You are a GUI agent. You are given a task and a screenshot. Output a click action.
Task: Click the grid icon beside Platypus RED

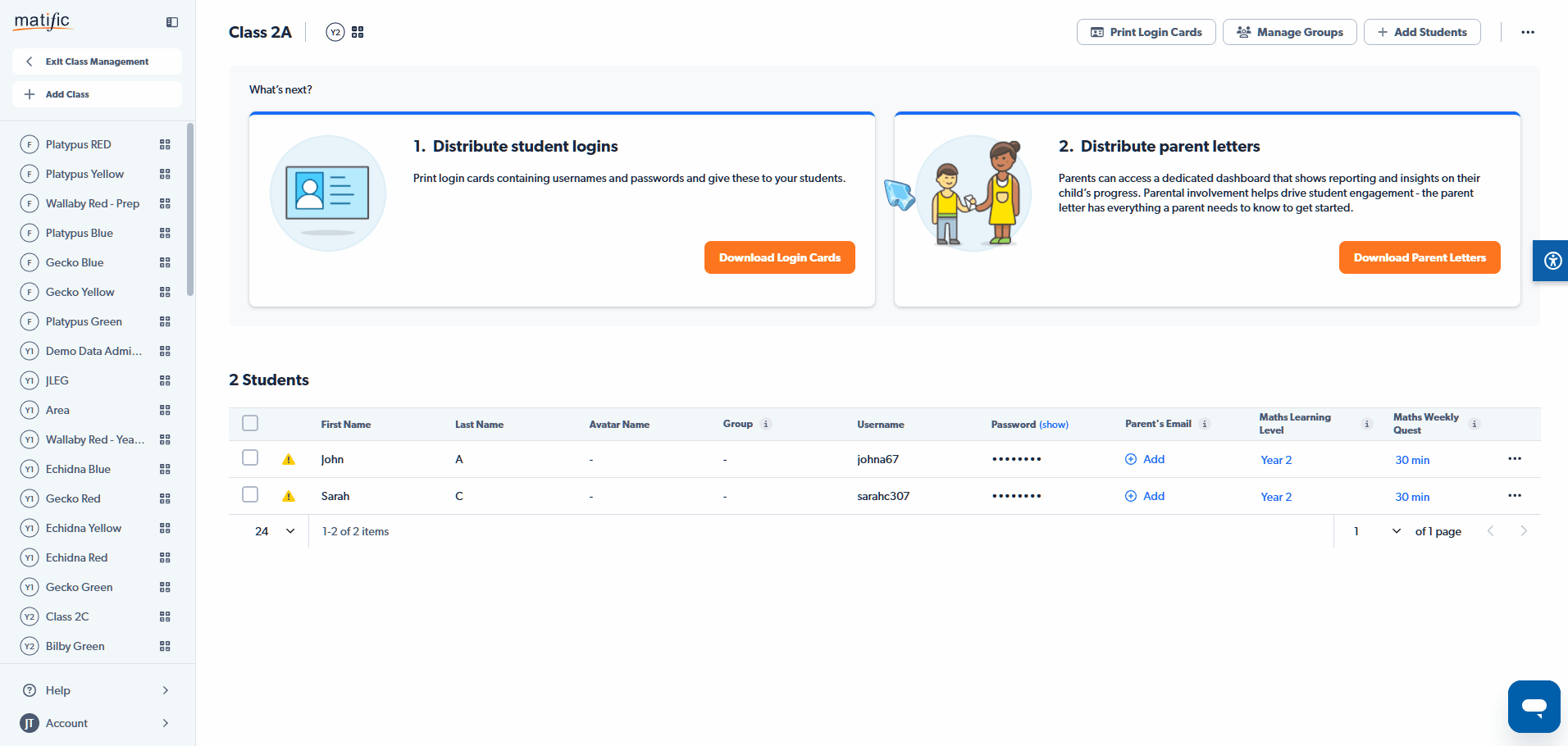165,143
